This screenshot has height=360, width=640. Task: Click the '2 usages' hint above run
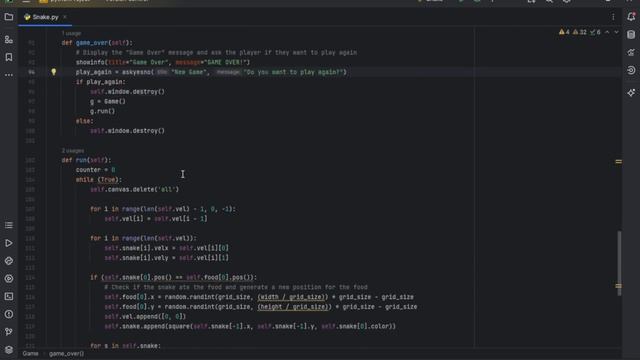[73, 151]
